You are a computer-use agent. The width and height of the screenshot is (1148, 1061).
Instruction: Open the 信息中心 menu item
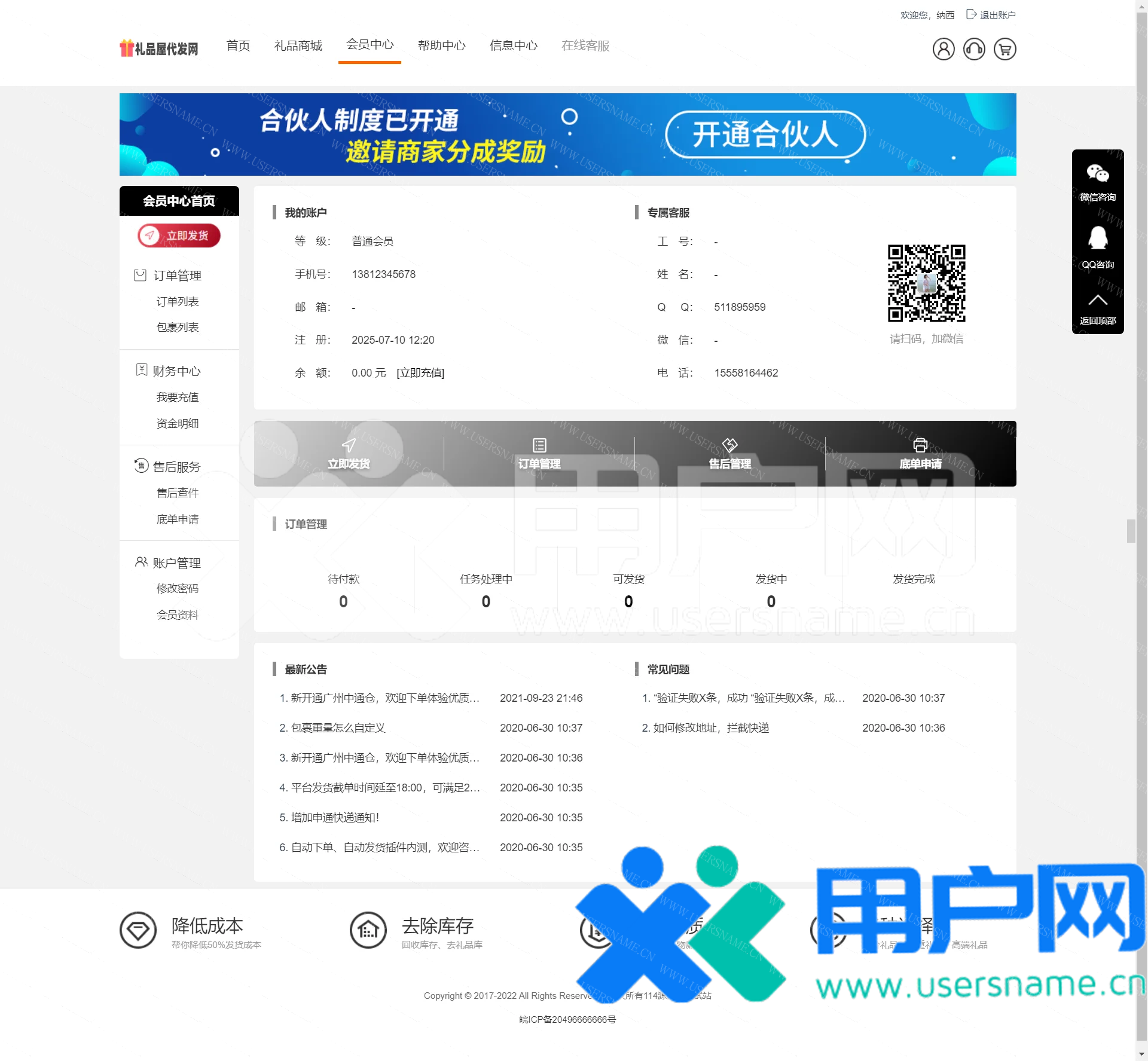(513, 45)
